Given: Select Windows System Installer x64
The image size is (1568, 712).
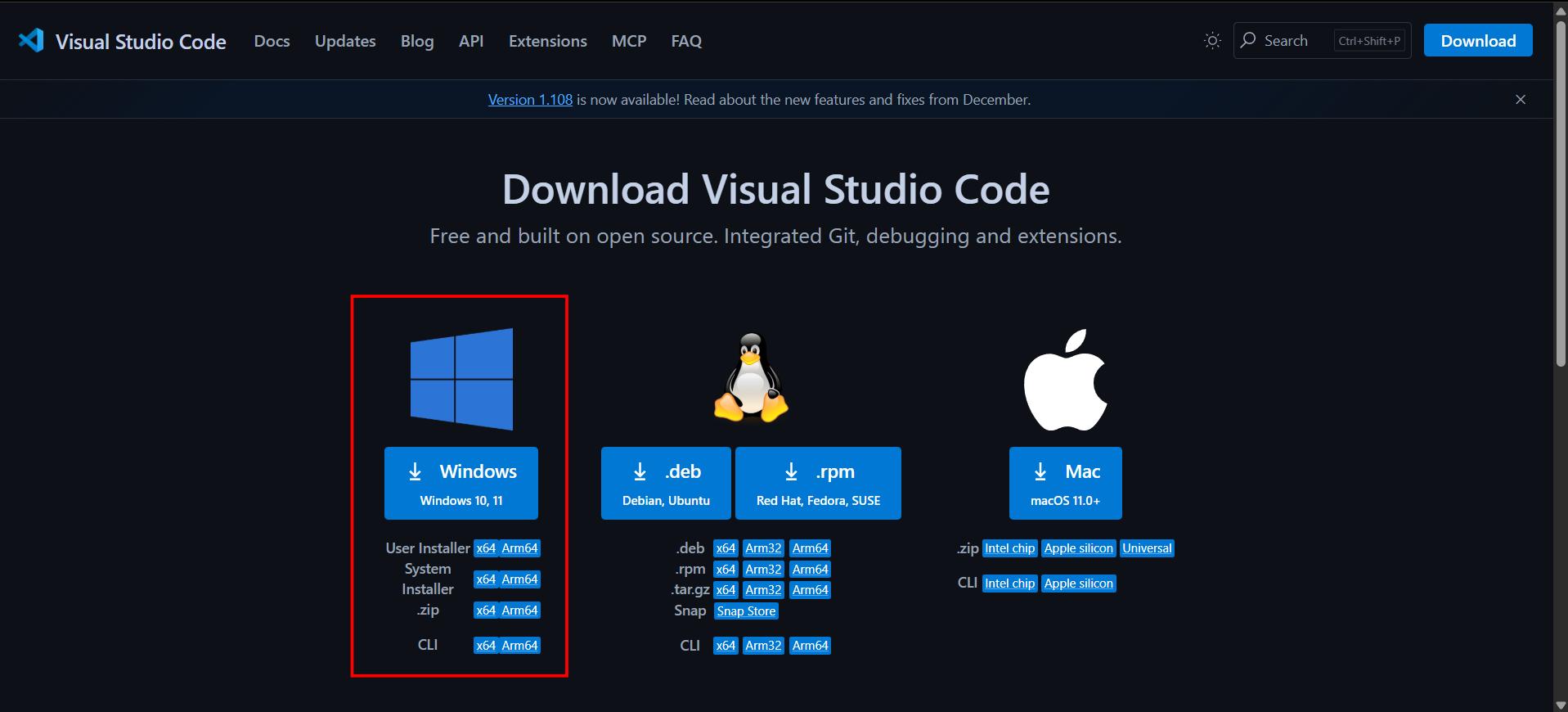Looking at the screenshot, I should [486, 579].
